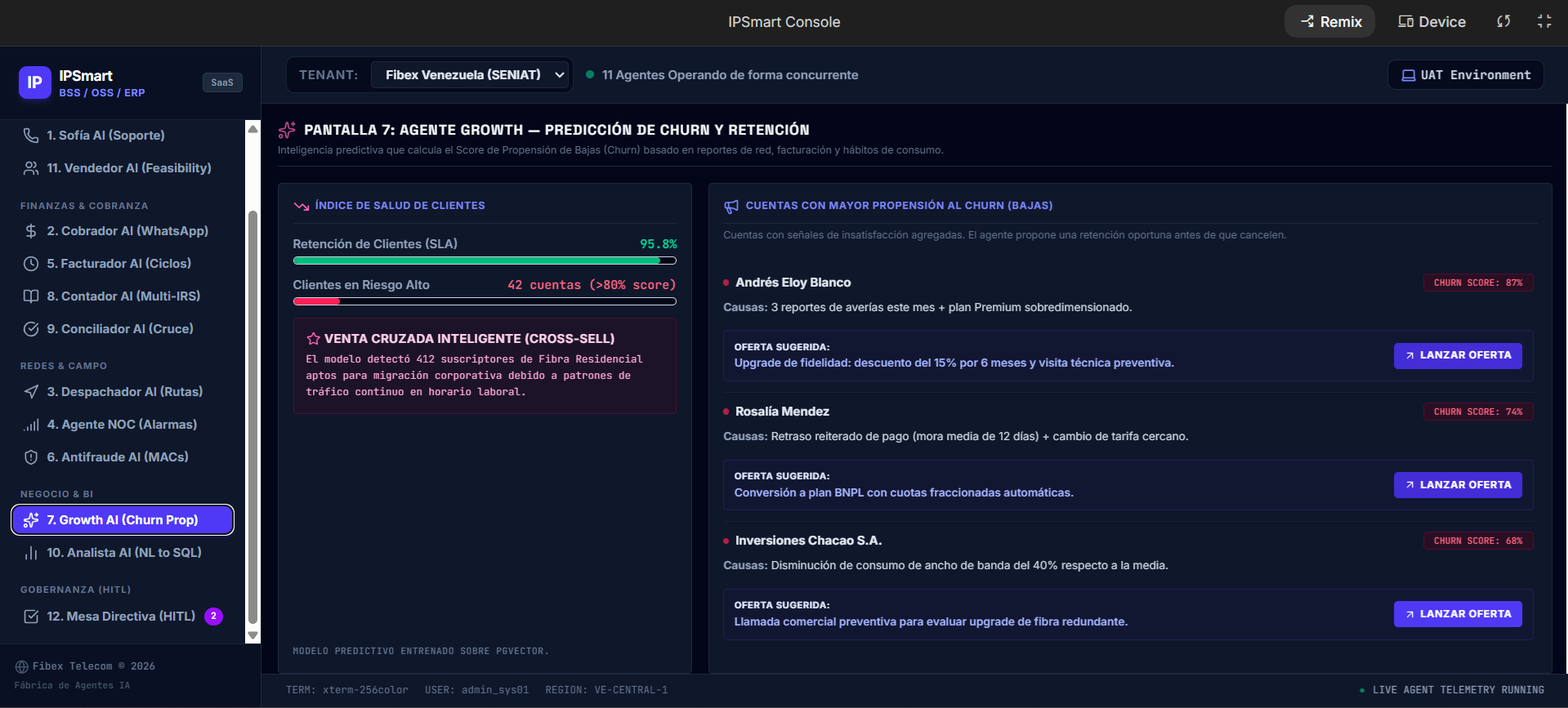Click the USER: admin_sys01 status entry
The width and height of the screenshot is (1568, 708).
point(476,690)
